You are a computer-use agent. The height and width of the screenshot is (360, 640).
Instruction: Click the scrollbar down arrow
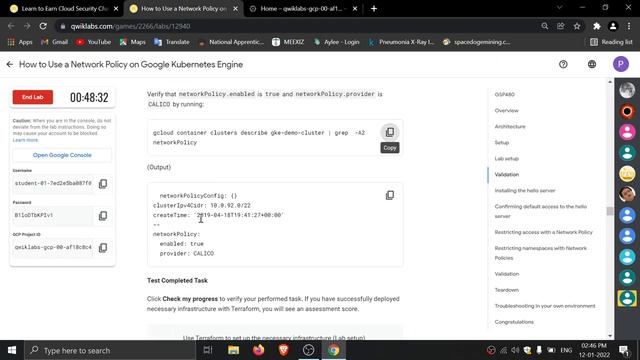(610, 336)
